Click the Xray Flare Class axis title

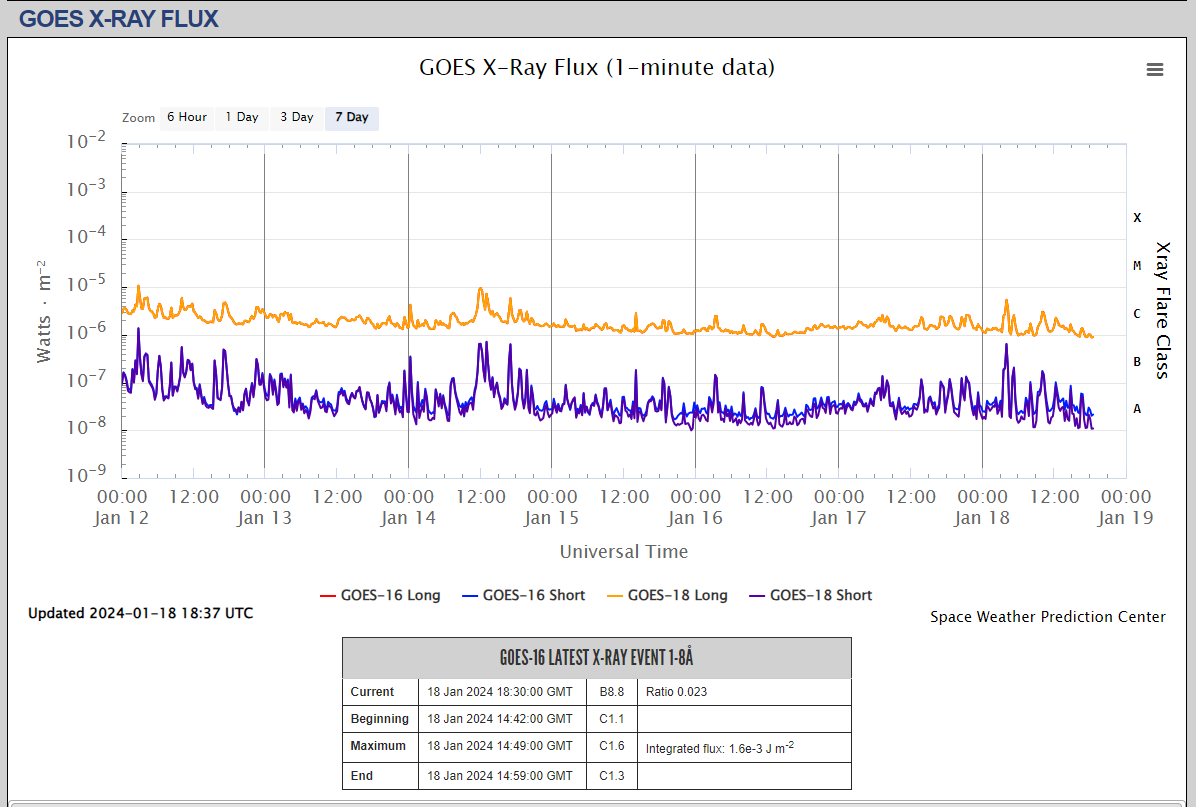tap(1162, 310)
